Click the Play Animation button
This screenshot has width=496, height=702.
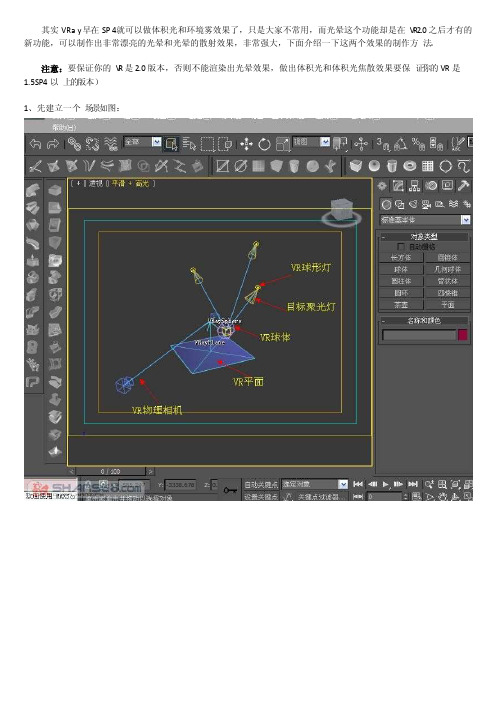tap(385, 484)
